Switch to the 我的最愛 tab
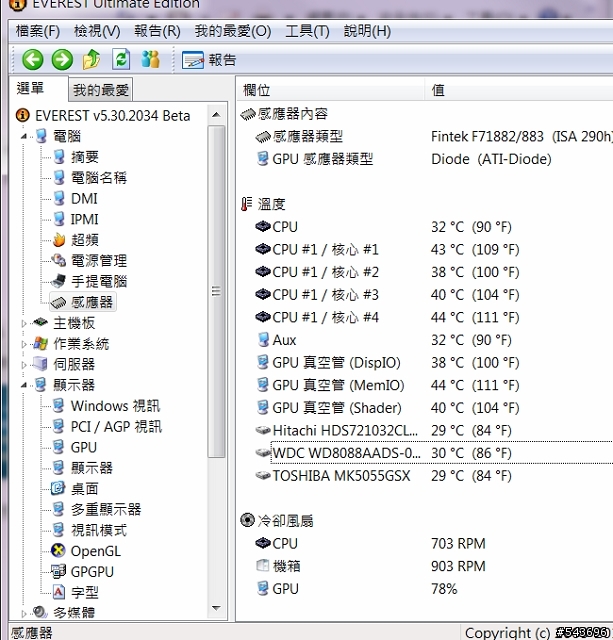Image resolution: width=613 pixels, height=640 pixels. point(101,90)
